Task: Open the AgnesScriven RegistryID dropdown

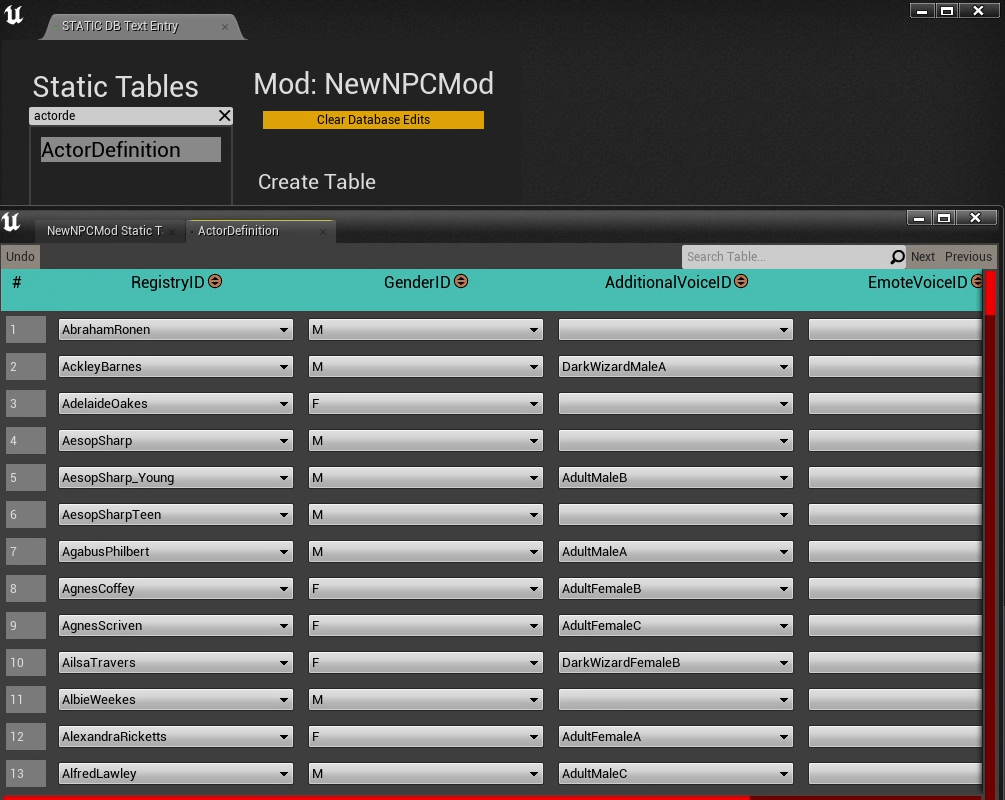Action: tap(176, 626)
